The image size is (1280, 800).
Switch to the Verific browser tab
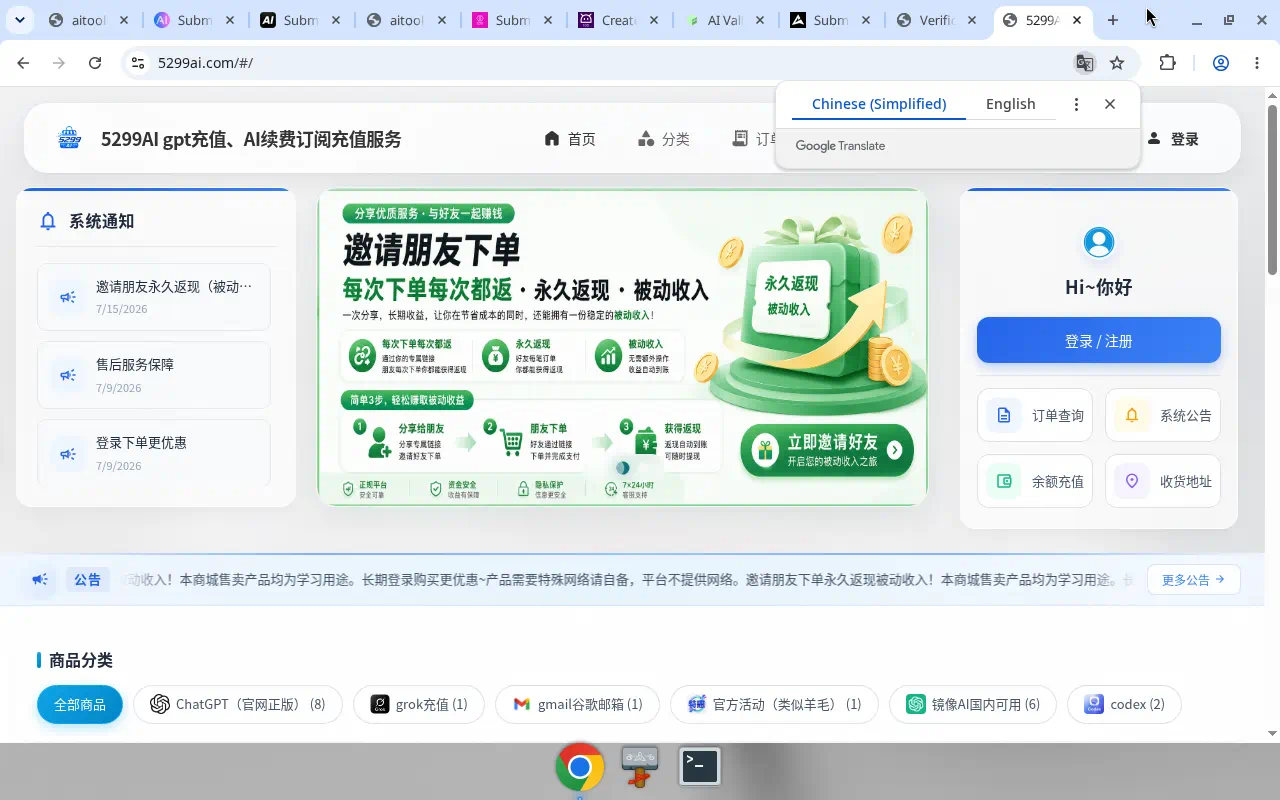937,20
